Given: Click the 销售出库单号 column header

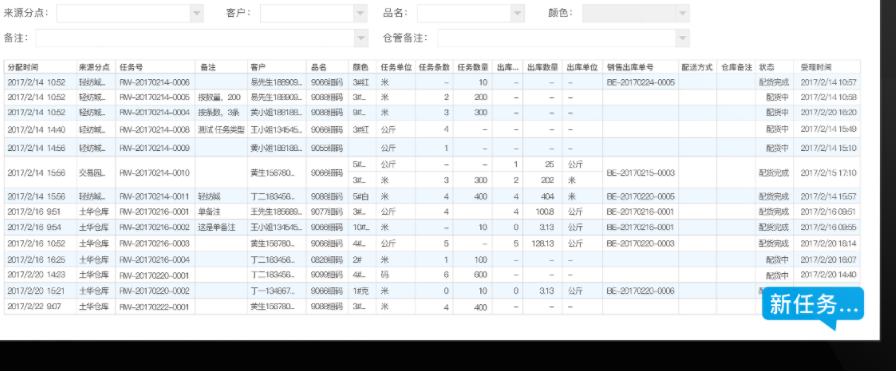Looking at the screenshot, I should pyautogui.click(x=641, y=67).
